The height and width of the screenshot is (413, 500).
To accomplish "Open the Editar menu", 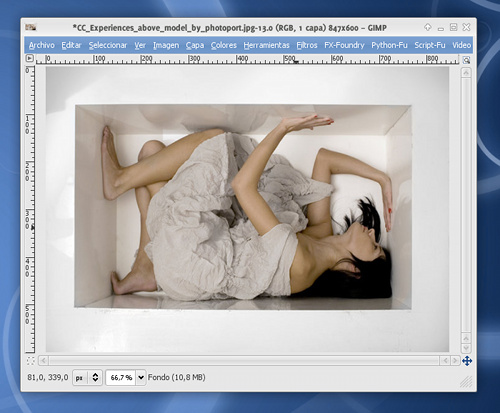I will point(71,45).
